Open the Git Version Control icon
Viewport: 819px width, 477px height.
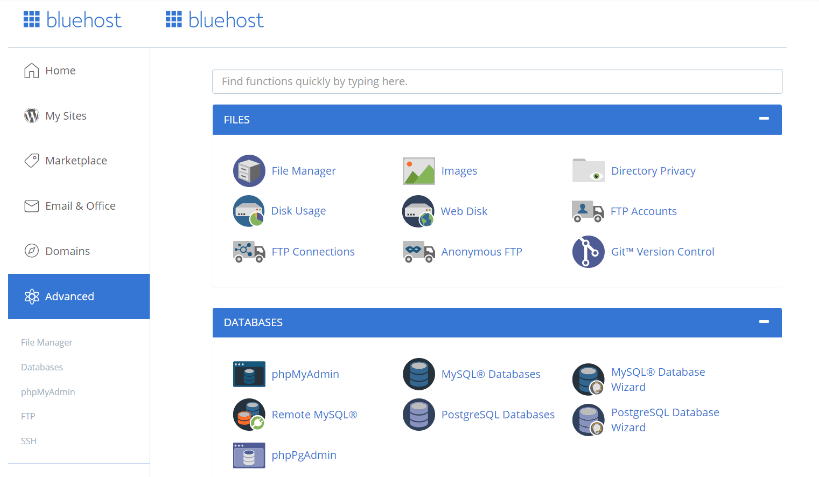pyautogui.click(x=588, y=251)
